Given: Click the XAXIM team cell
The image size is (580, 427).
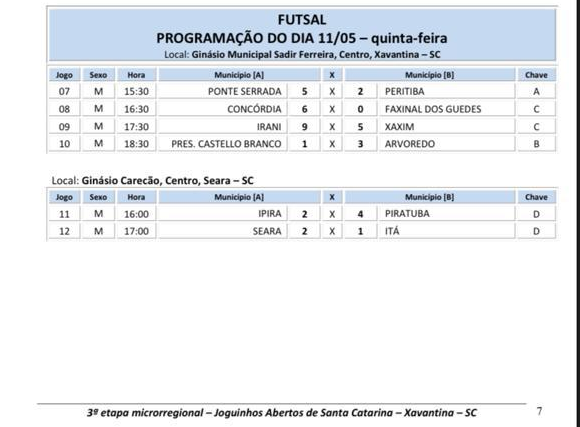Looking at the screenshot, I should pyautogui.click(x=447, y=127).
